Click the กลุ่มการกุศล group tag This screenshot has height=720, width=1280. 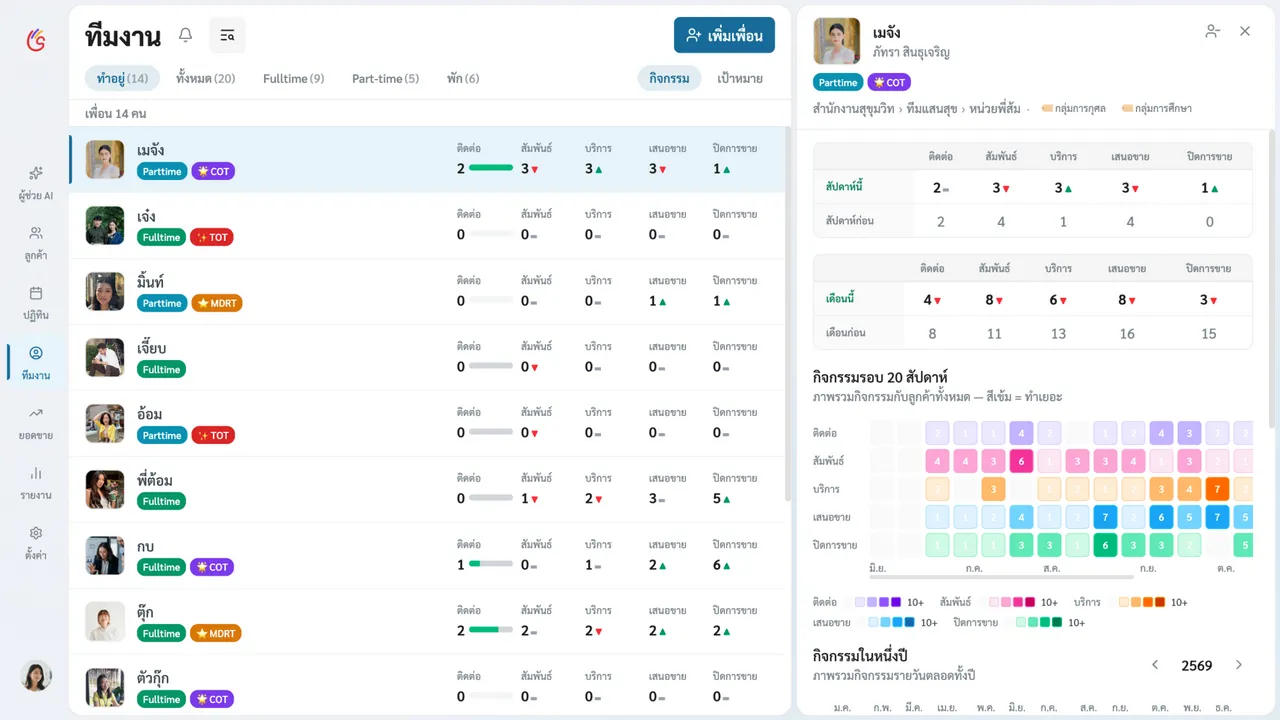(1073, 108)
